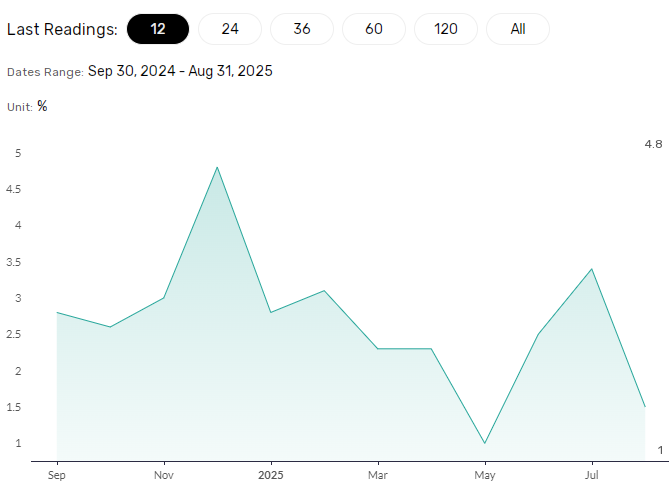The image size is (669, 495).
Task: Click the May low point at 1
Action: tap(485, 443)
